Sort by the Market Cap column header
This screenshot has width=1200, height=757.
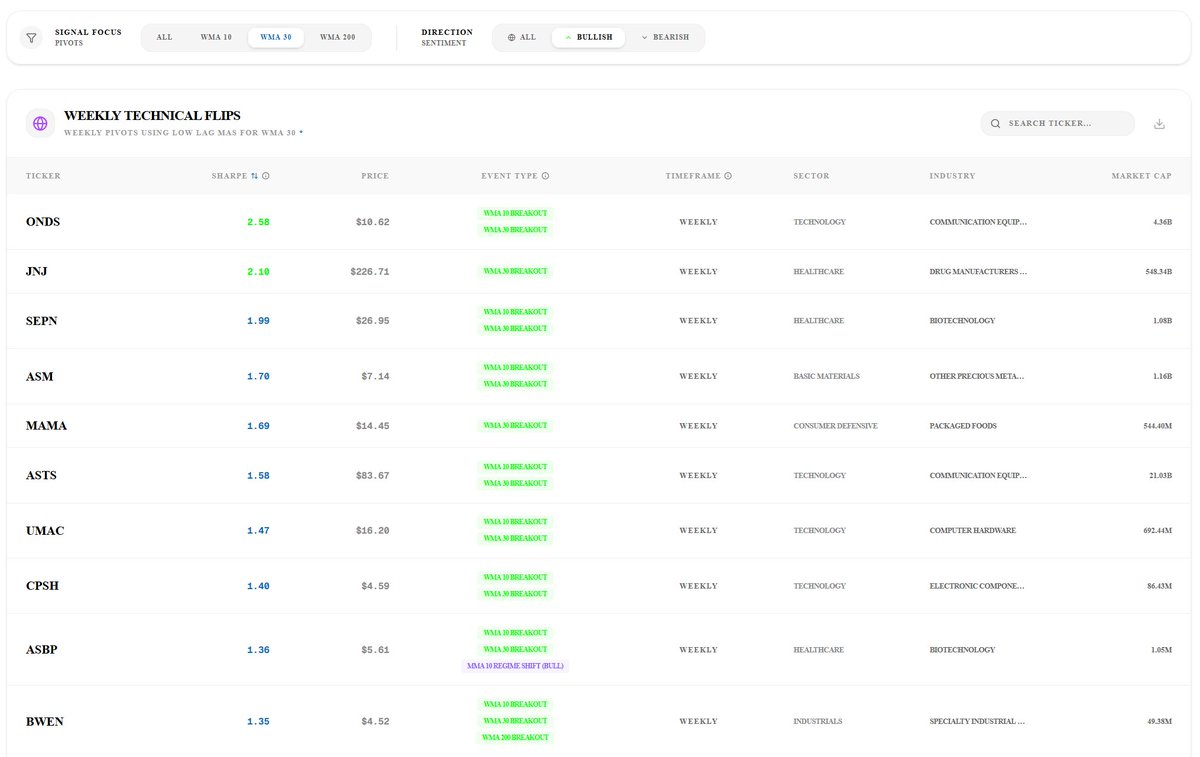(1141, 176)
